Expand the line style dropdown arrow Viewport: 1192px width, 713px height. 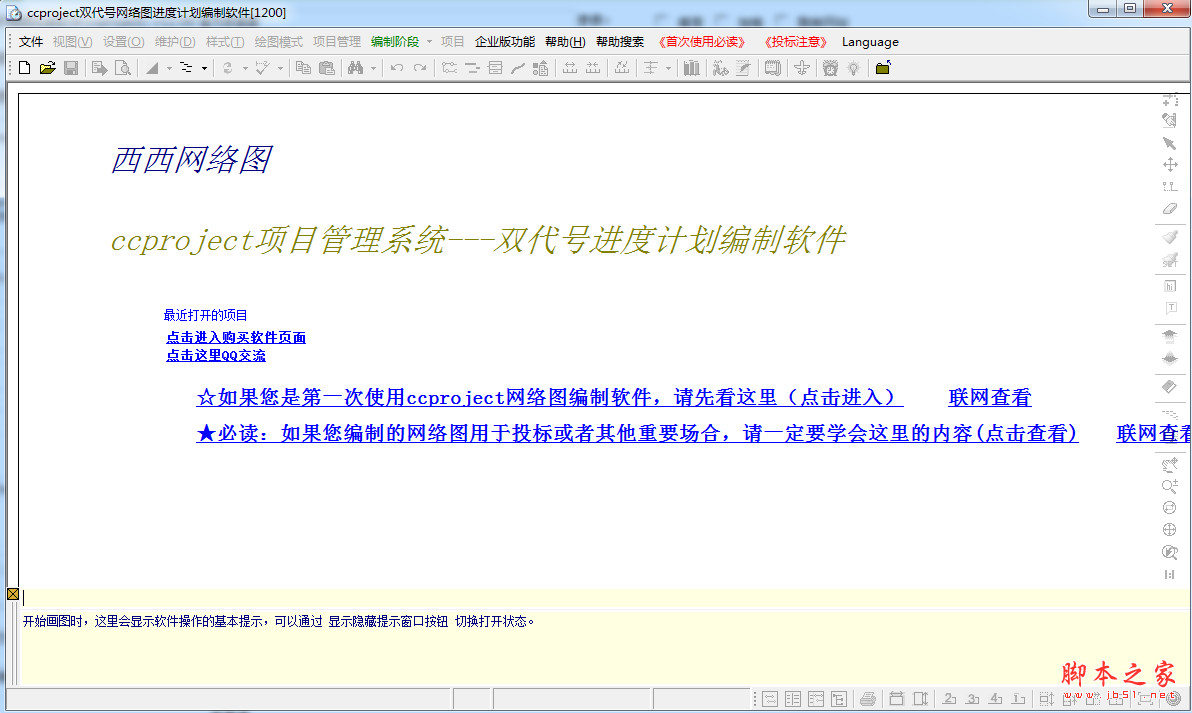pos(205,67)
